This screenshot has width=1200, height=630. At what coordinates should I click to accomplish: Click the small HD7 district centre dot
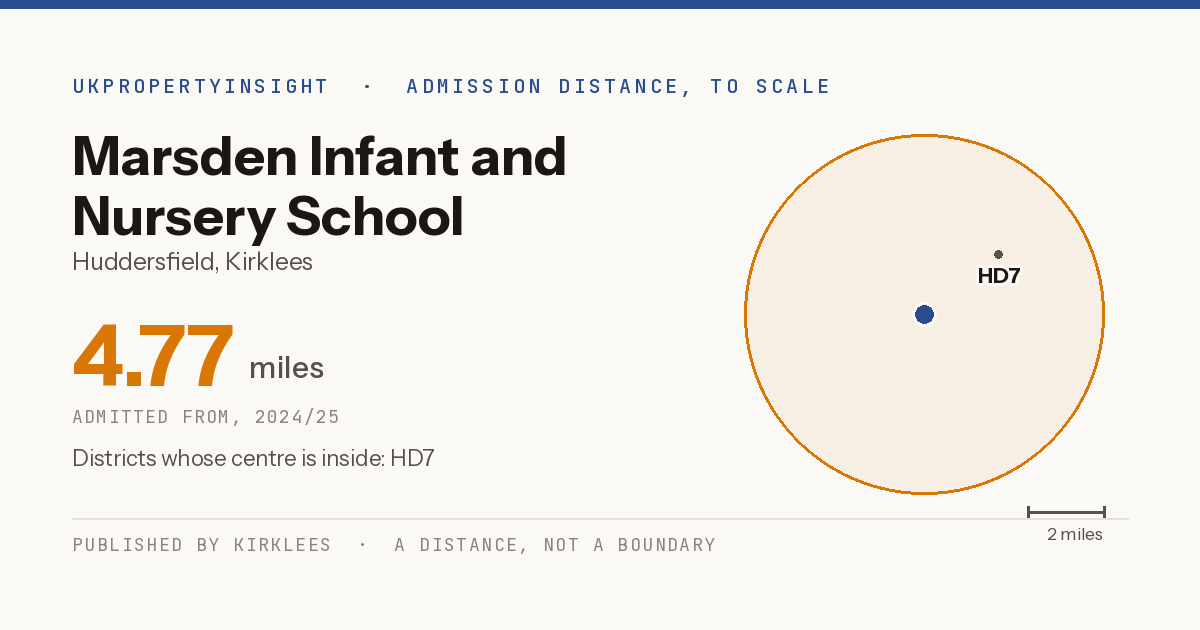(998, 255)
